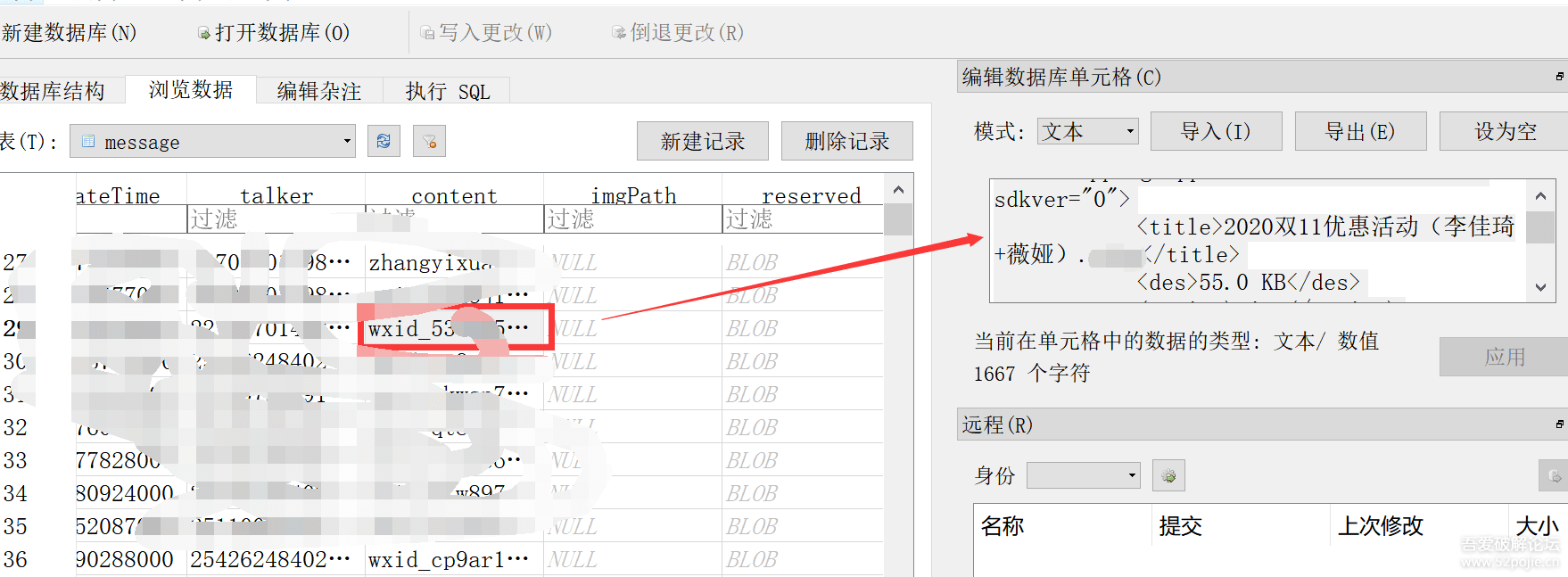The width and height of the screenshot is (1568, 577).
Task: Select the wxid_cp9arl content cell in row 36
Action: pos(455,559)
